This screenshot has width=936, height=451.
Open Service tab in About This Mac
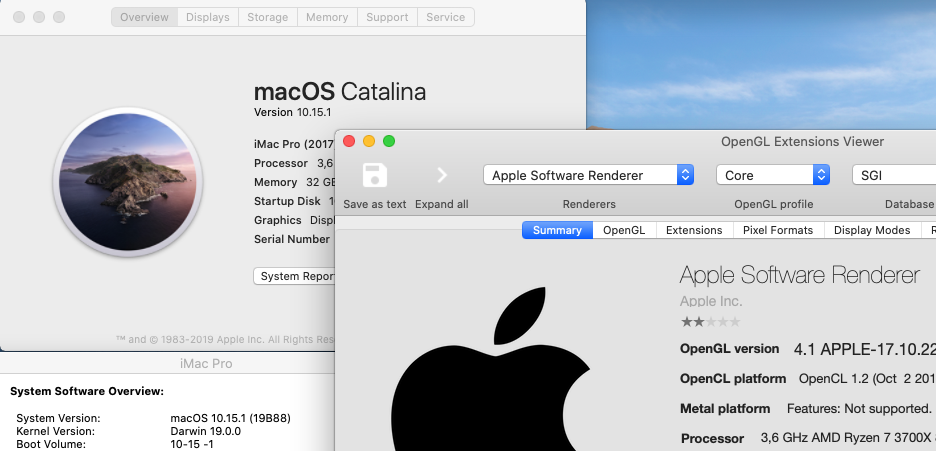446,17
